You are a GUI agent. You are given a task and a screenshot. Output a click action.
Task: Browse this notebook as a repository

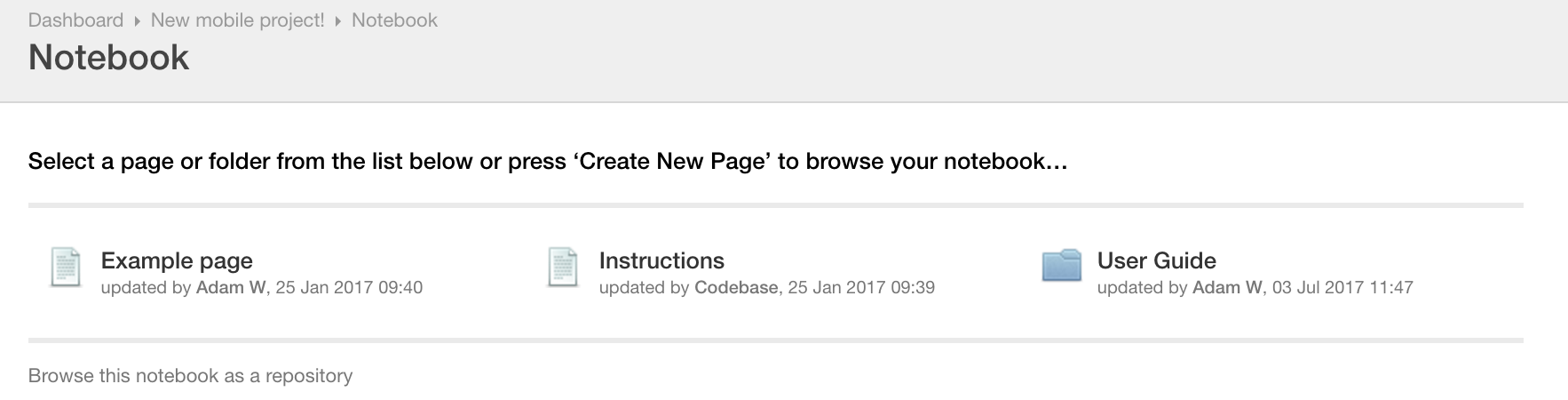tap(190, 376)
